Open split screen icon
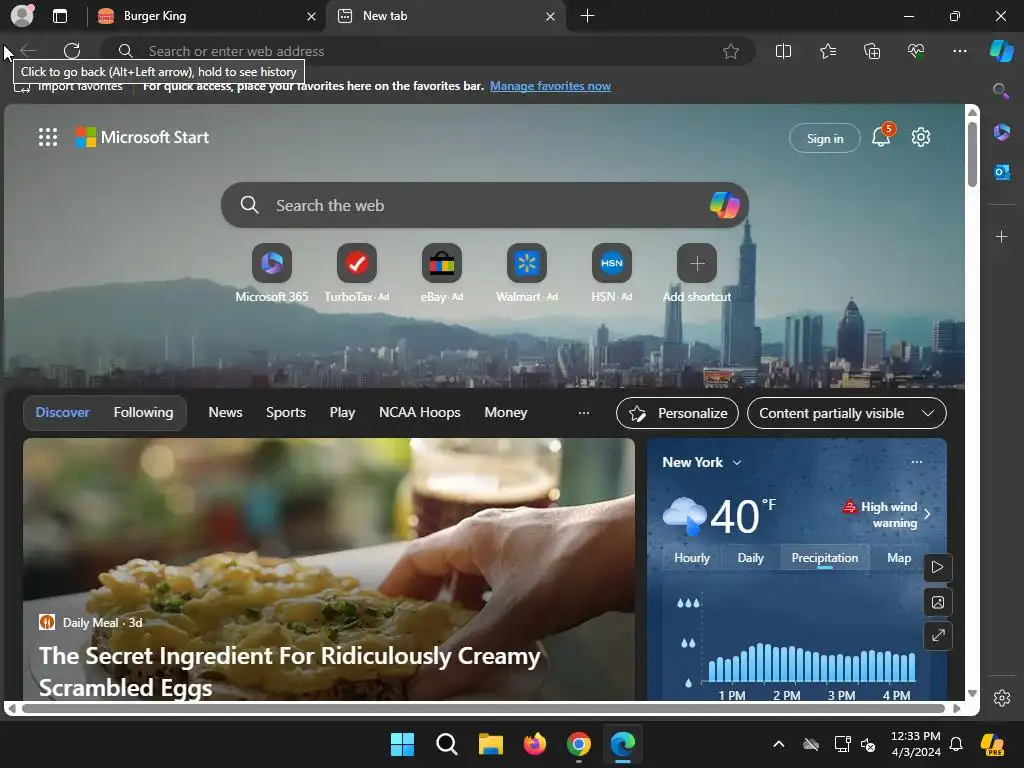The width and height of the screenshot is (1024, 768). pos(783,51)
